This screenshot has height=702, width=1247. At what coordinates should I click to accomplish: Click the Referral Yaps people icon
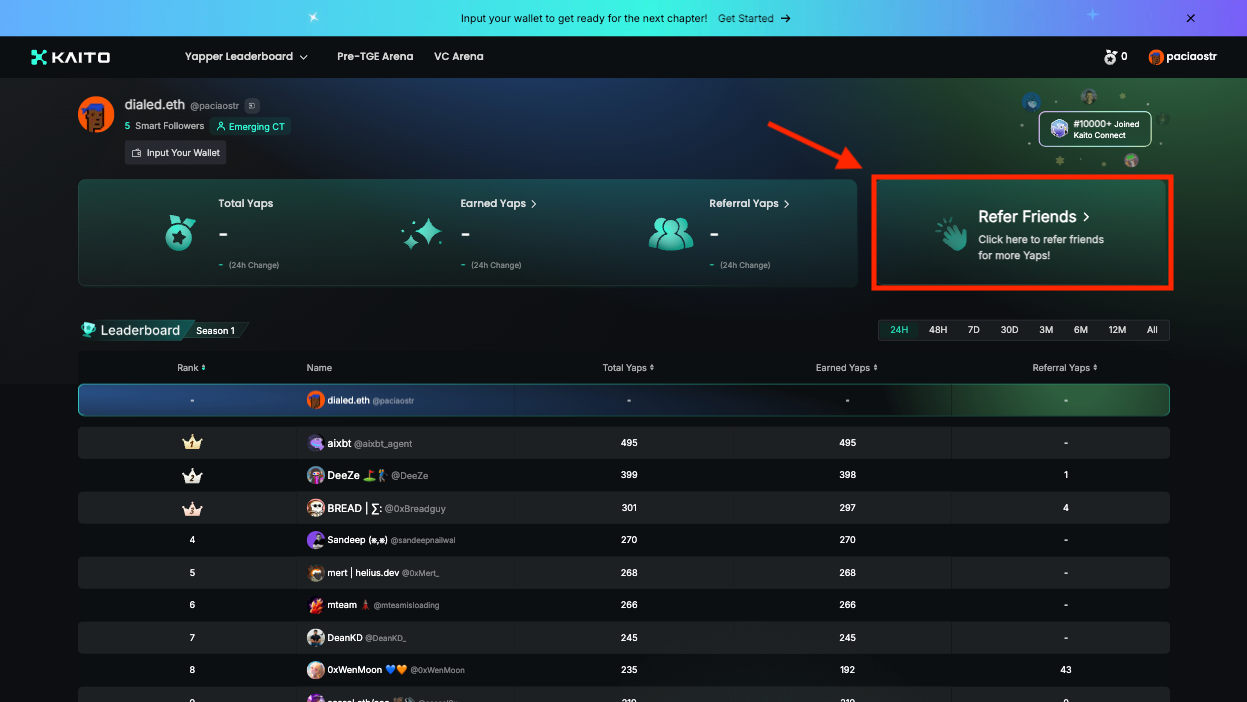670,233
